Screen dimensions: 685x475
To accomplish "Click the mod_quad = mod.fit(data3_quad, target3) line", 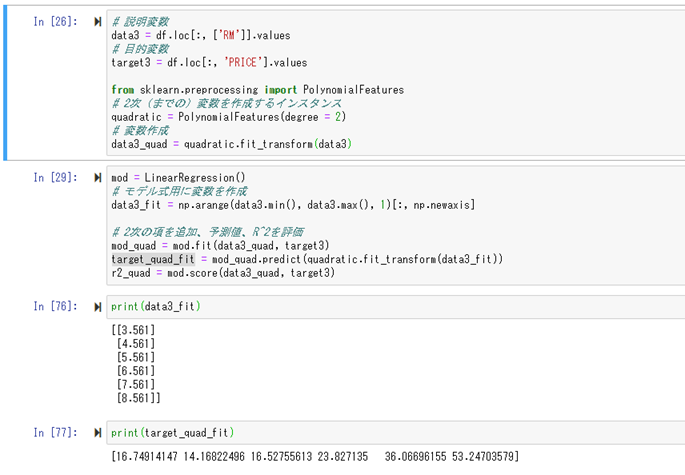I will tap(220, 246).
